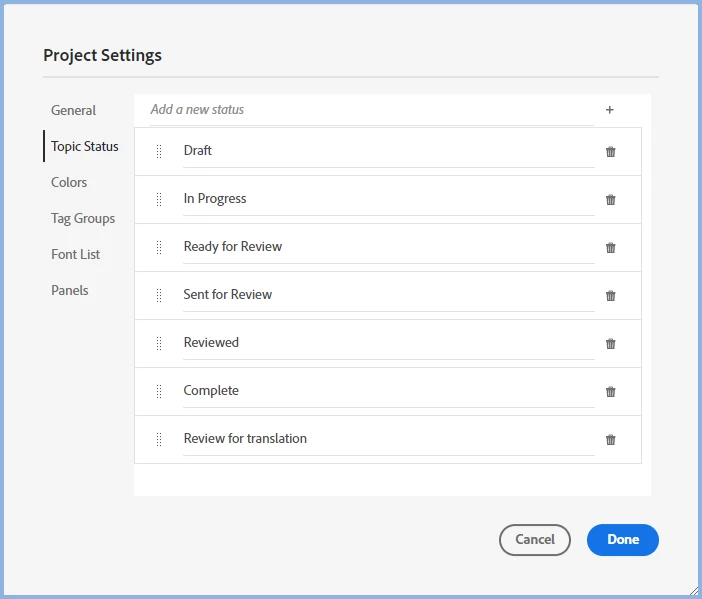Remove the Ready for Review status
The height and width of the screenshot is (599, 702).
tap(611, 248)
